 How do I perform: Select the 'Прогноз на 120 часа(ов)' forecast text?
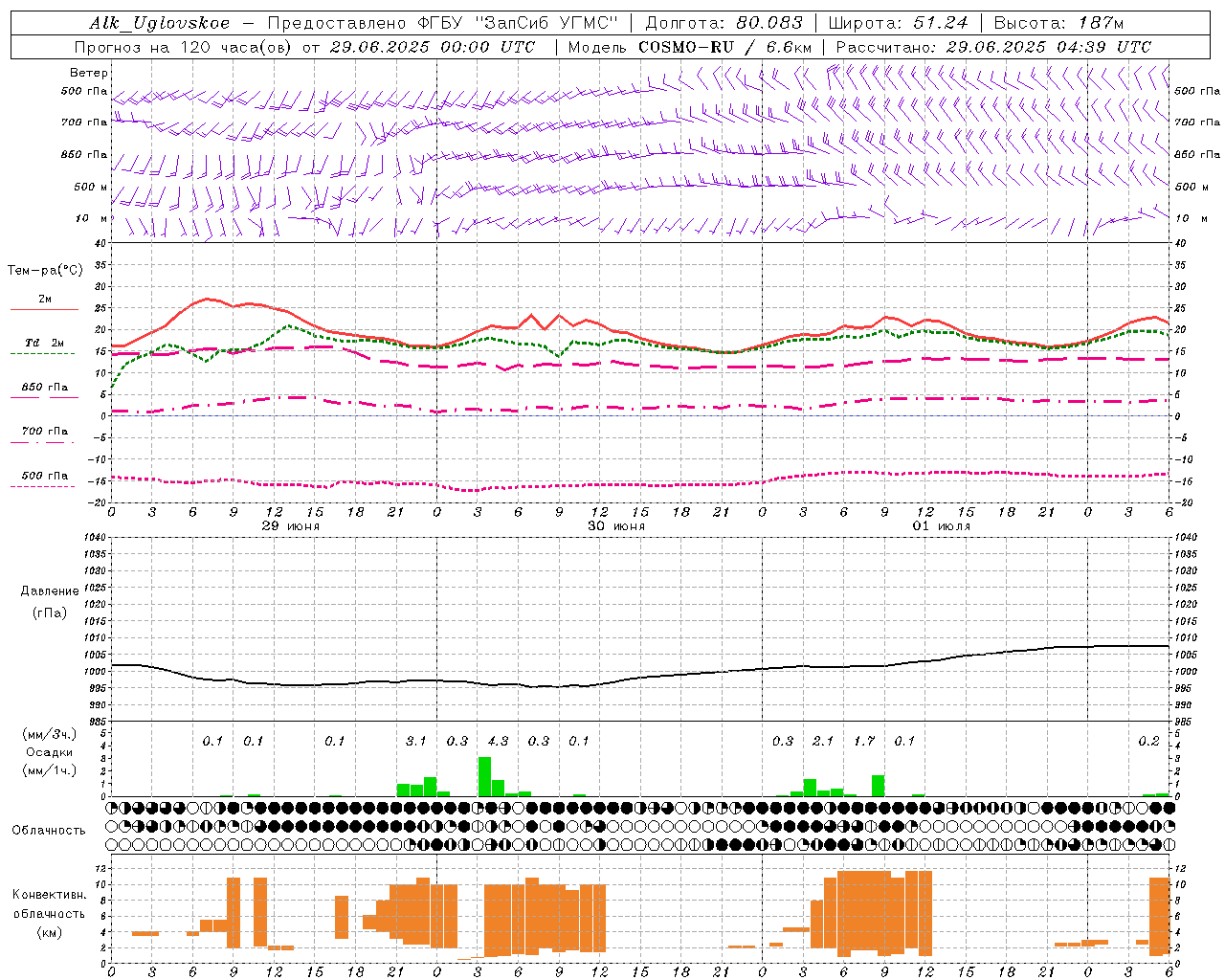coord(185,47)
